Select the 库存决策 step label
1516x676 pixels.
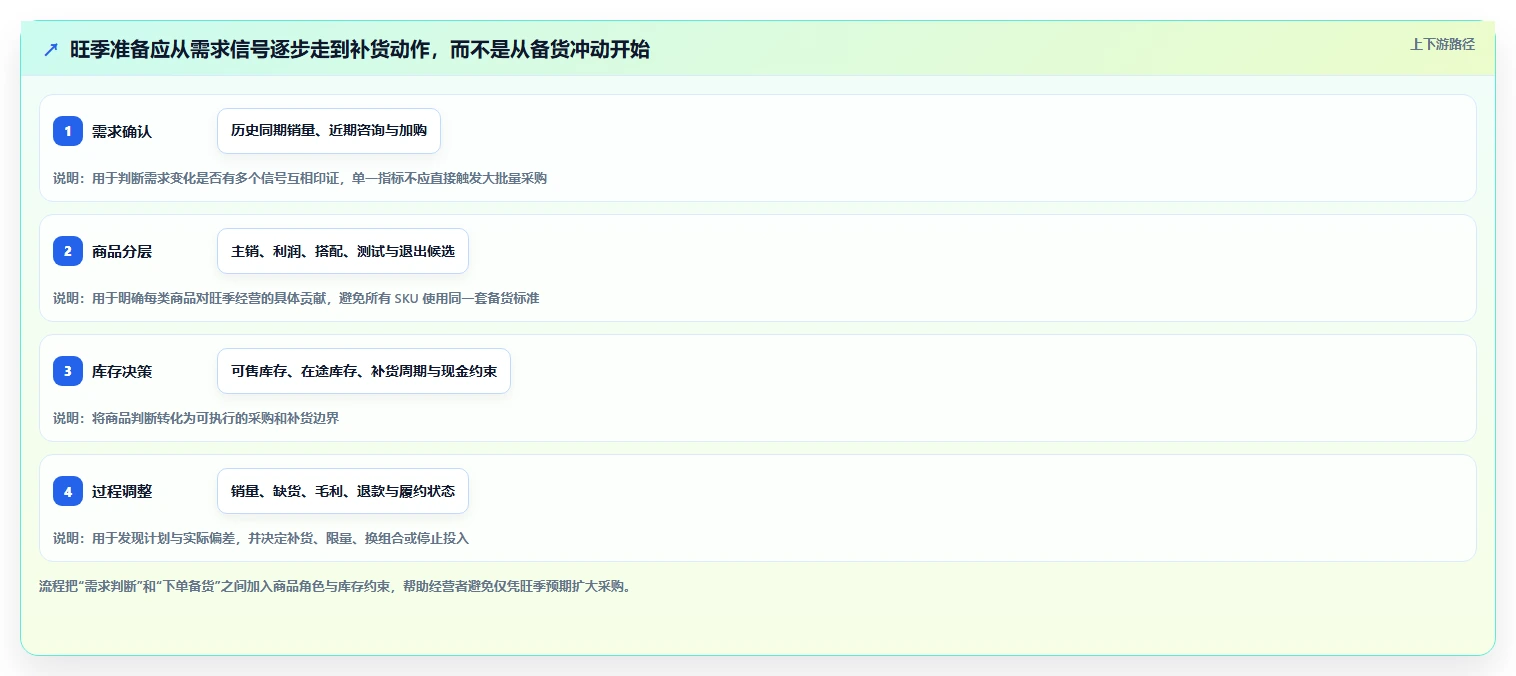click(x=122, y=371)
